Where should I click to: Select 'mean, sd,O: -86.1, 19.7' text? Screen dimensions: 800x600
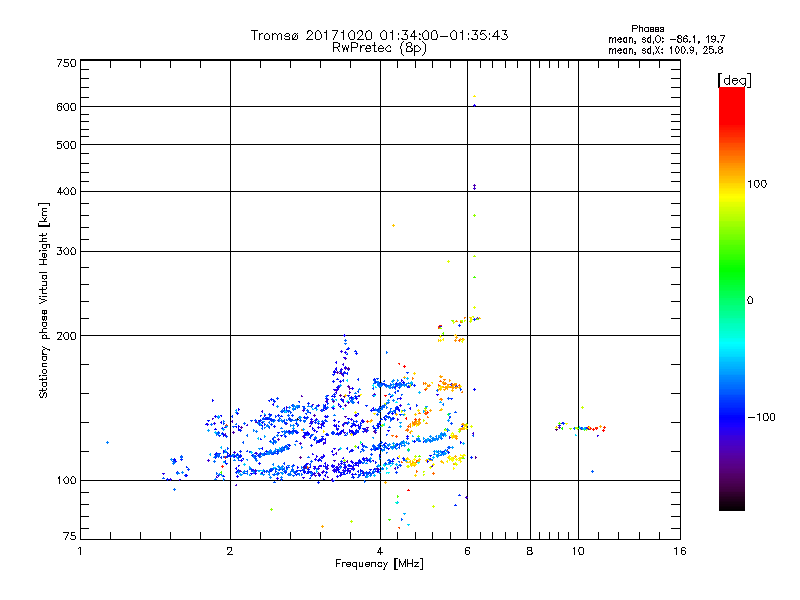click(666, 39)
